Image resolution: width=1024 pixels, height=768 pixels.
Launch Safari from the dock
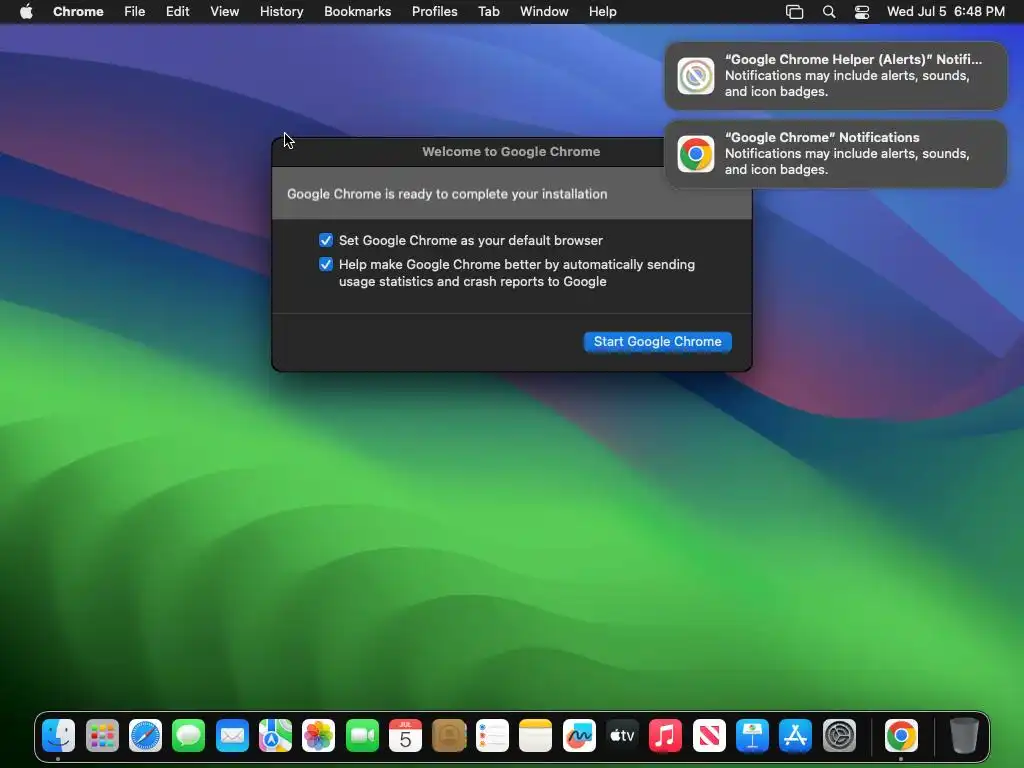(x=145, y=736)
